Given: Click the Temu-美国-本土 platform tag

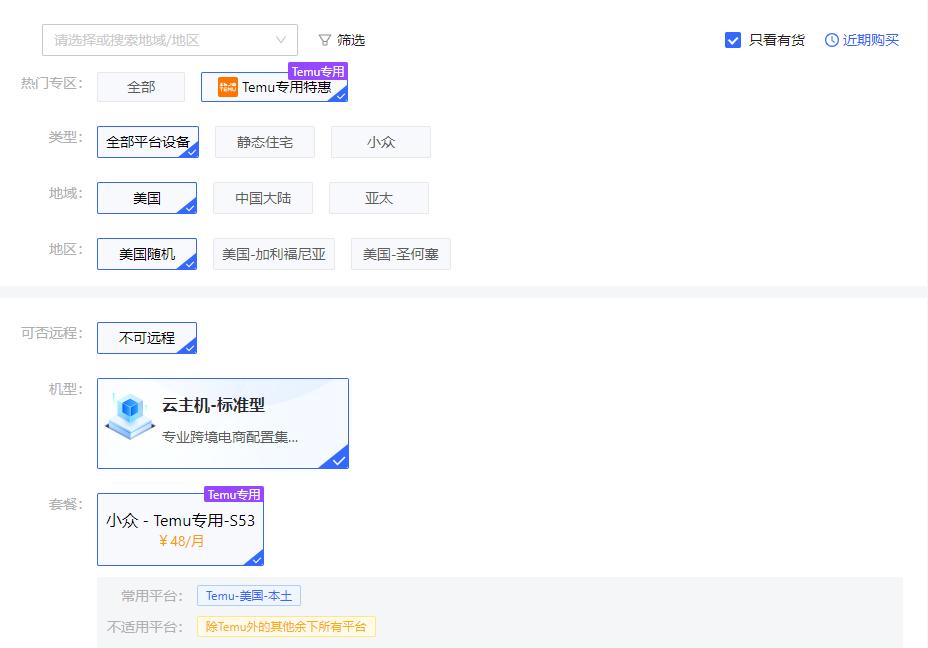Looking at the screenshot, I should tap(249, 596).
